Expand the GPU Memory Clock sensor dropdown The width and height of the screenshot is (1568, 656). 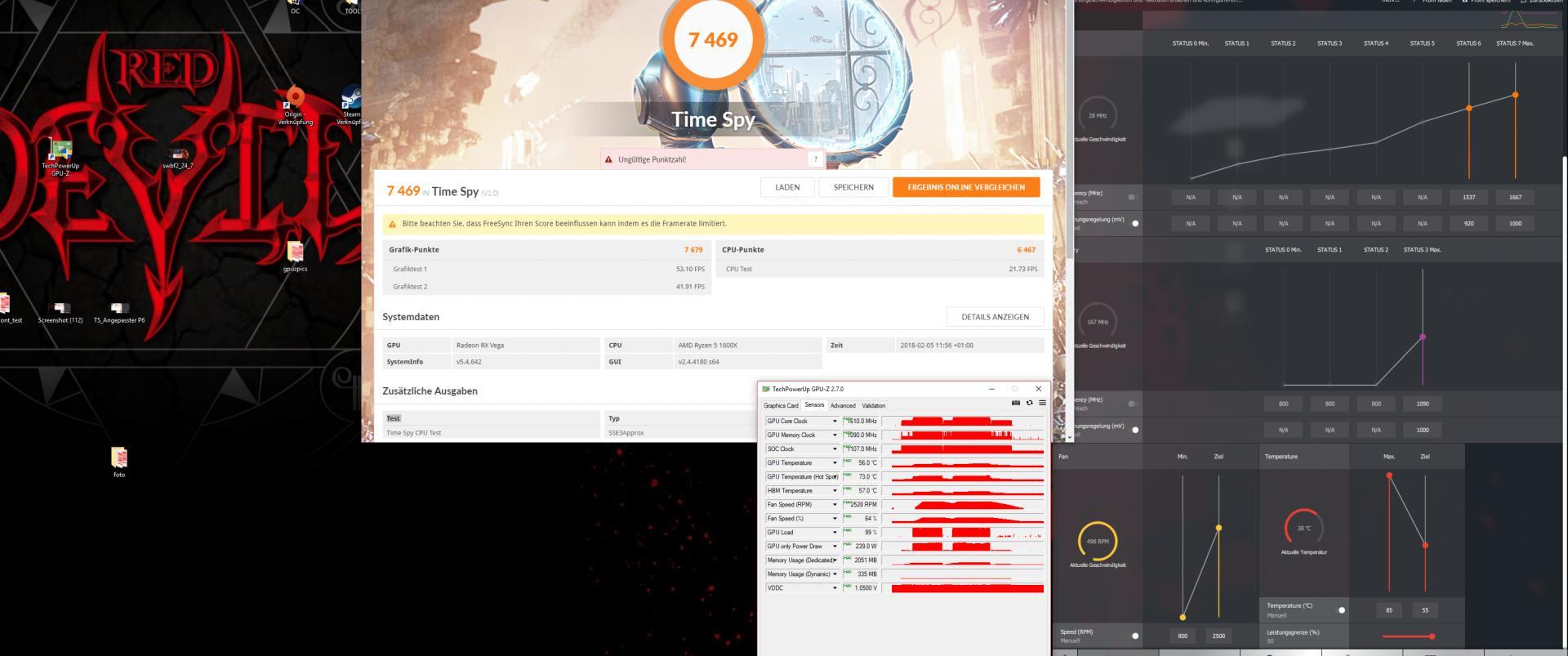pos(835,435)
